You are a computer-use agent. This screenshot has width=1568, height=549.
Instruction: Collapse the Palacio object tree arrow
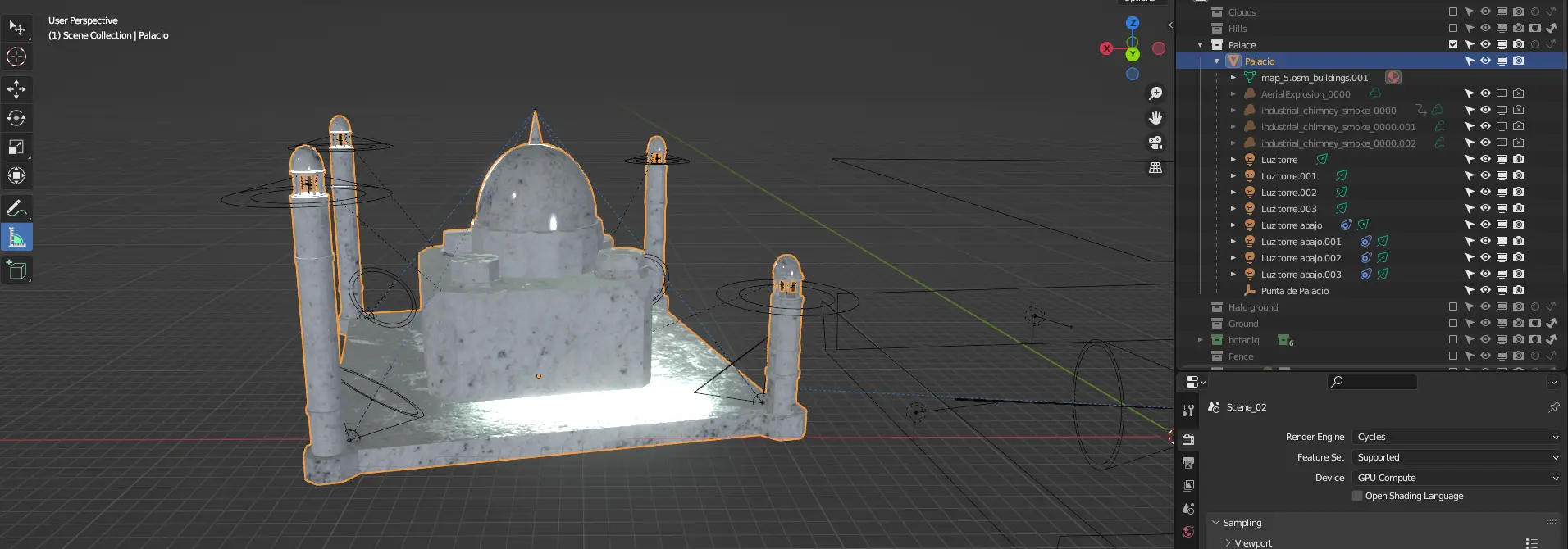(1217, 61)
